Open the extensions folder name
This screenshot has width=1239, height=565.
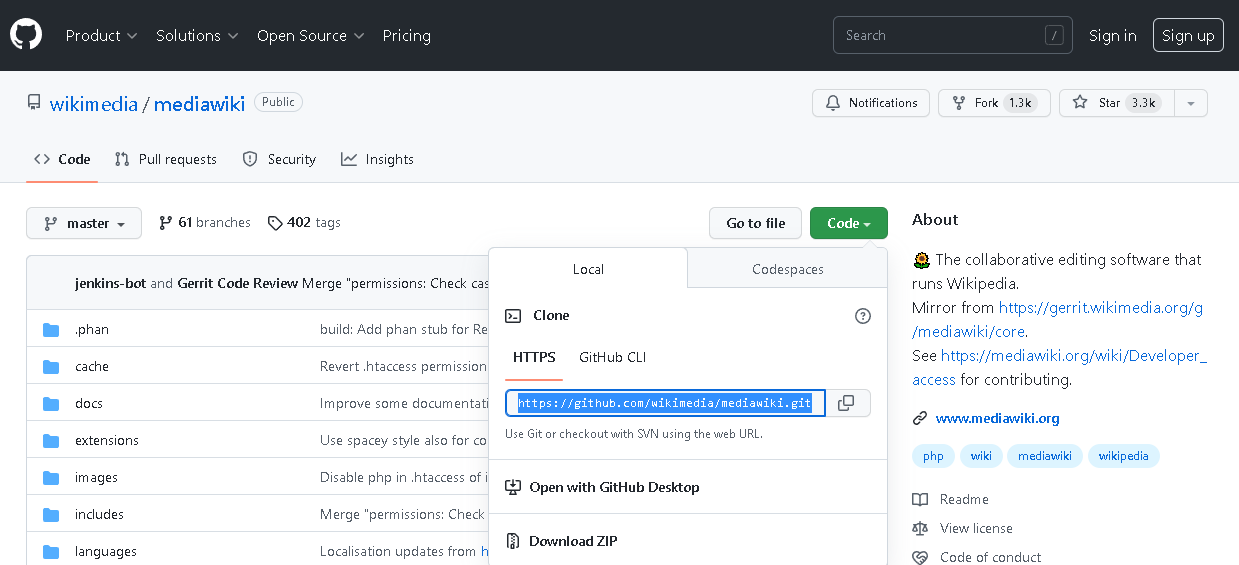[107, 441]
